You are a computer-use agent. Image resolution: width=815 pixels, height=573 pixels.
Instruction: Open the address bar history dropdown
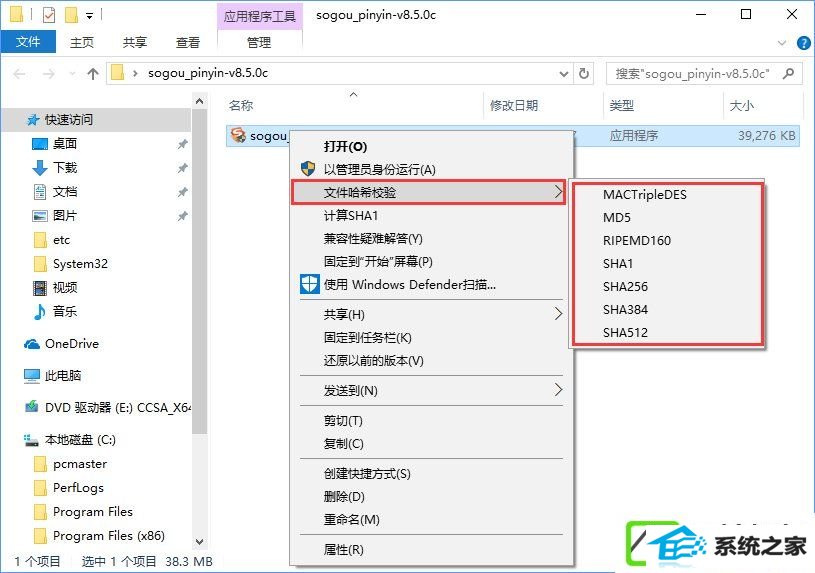(x=563, y=74)
